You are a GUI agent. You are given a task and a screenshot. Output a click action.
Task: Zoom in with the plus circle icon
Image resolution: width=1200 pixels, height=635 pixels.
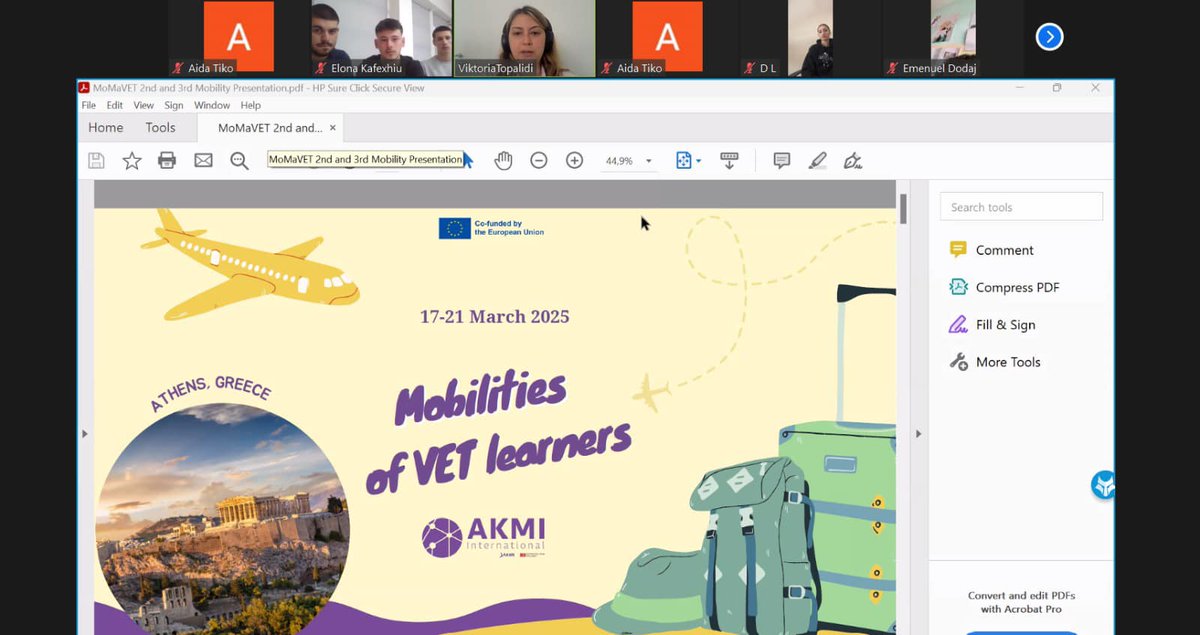pyautogui.click(x=574, y=160)
